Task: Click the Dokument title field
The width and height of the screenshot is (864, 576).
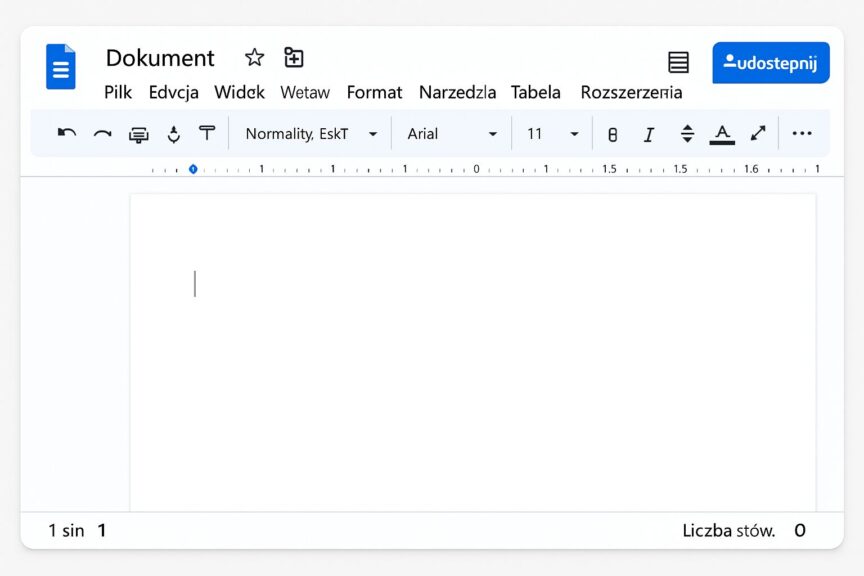Action: pyautogui.click(x=160, y=58)
